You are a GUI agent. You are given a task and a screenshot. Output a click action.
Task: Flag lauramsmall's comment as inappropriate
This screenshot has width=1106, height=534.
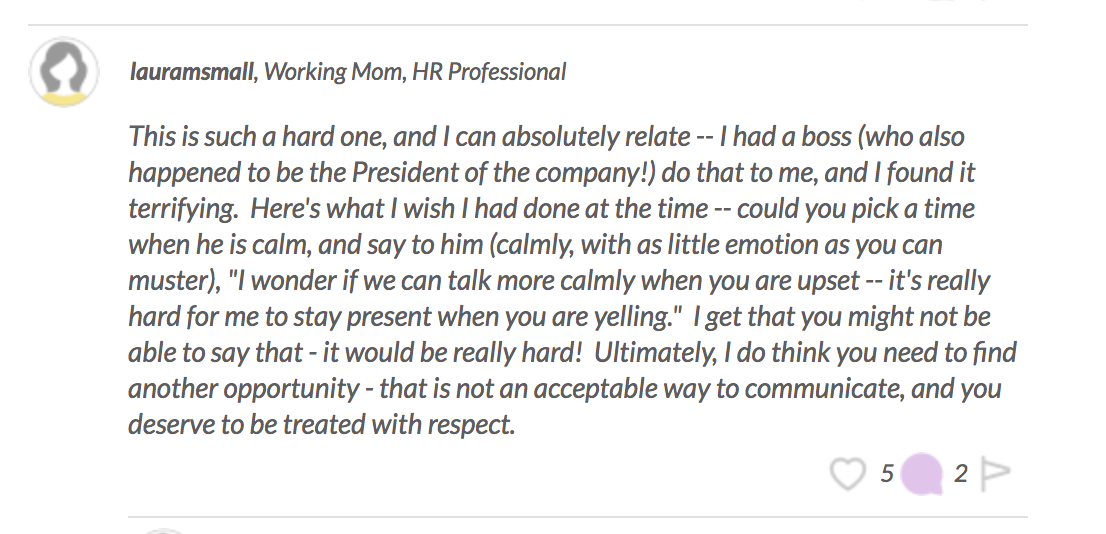(996, 473)
